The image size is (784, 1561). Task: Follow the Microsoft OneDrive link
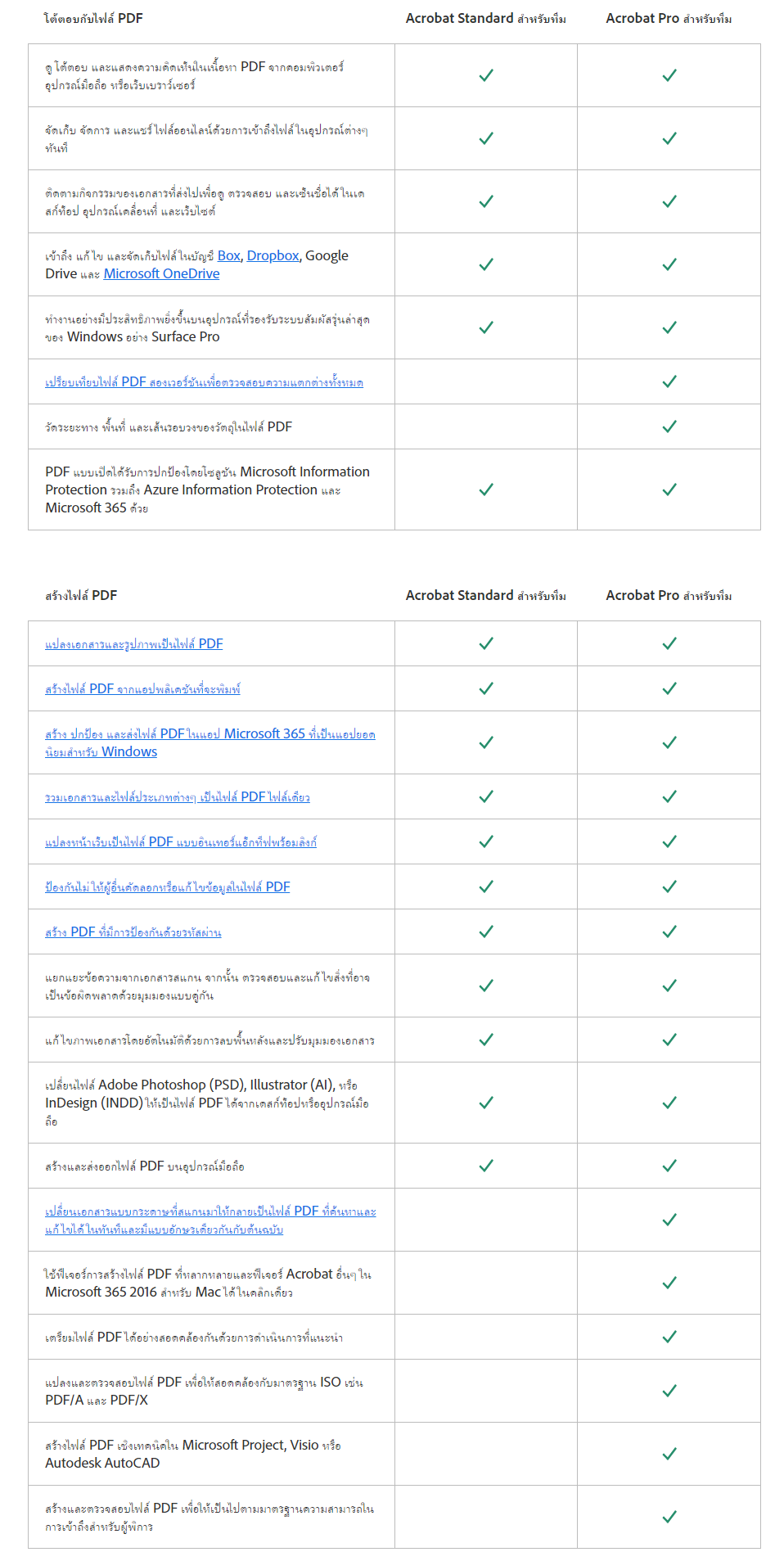pos(161,273)
